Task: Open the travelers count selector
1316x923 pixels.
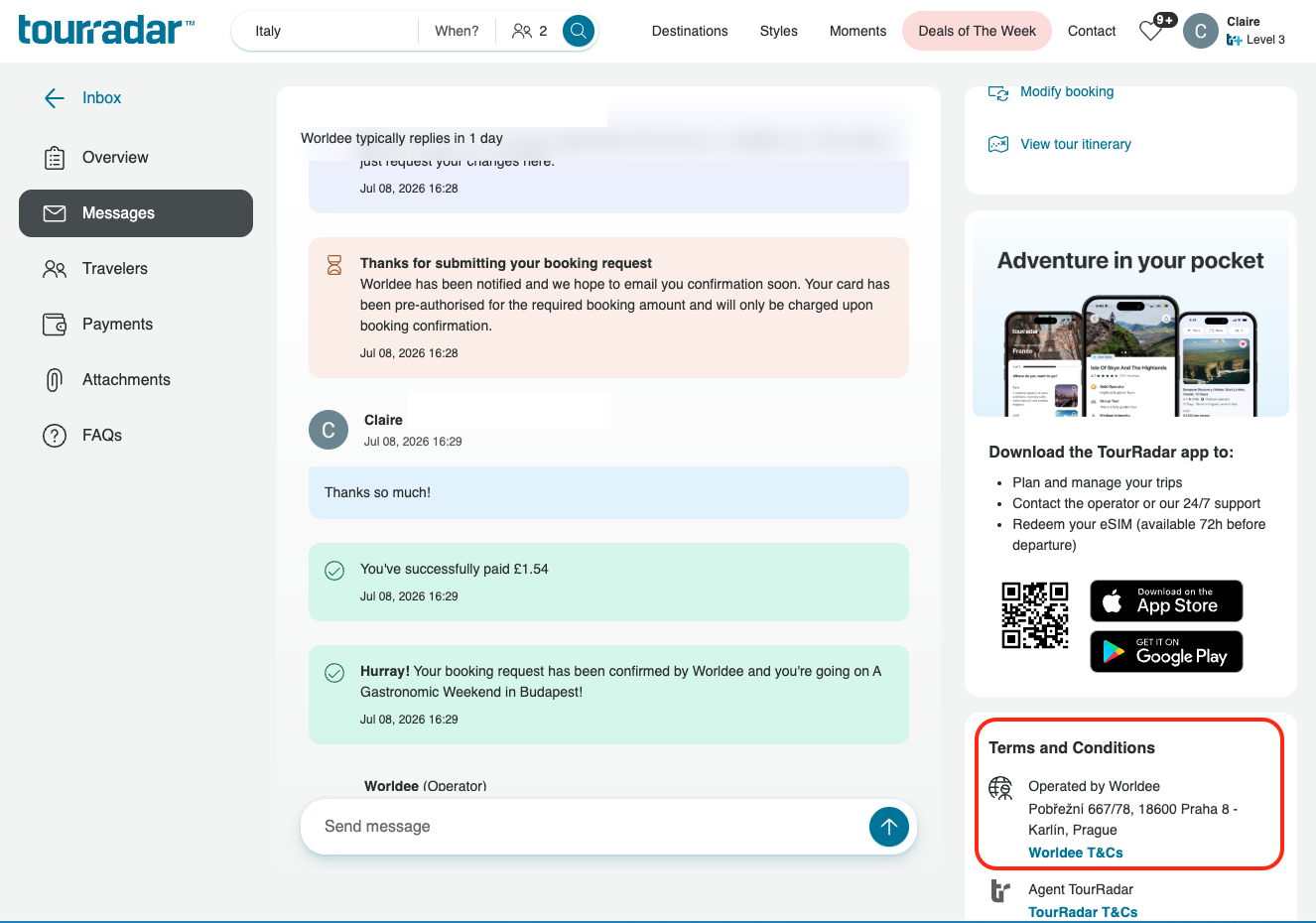Action: tap(530, 31)
